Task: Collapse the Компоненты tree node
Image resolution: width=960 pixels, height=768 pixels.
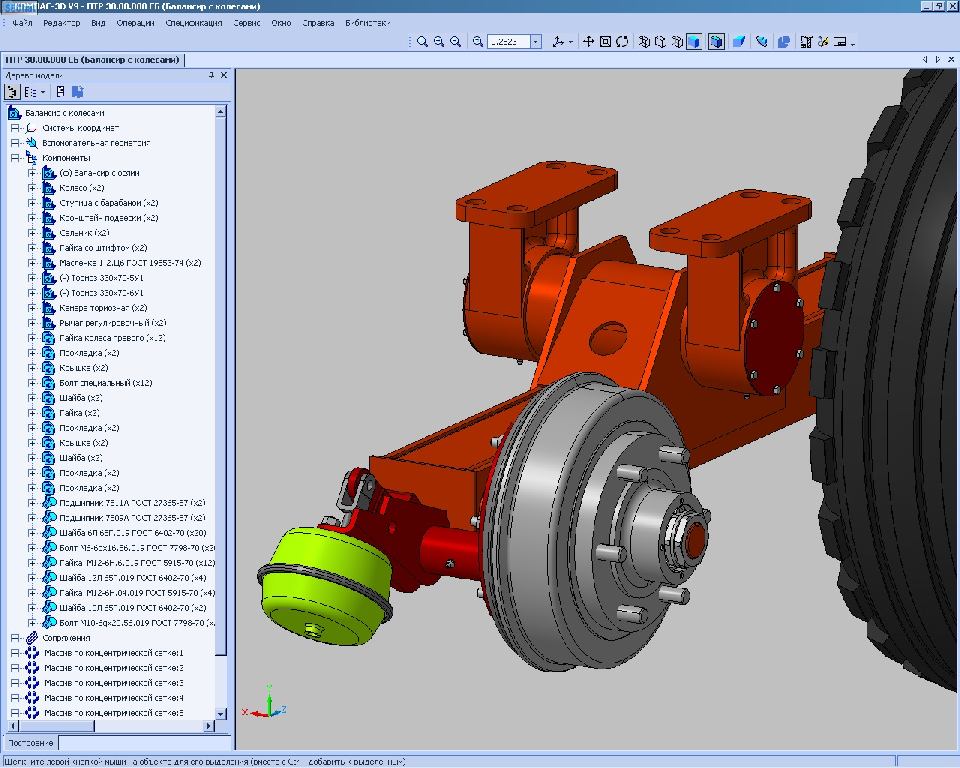Action: [x=15, y=158]
